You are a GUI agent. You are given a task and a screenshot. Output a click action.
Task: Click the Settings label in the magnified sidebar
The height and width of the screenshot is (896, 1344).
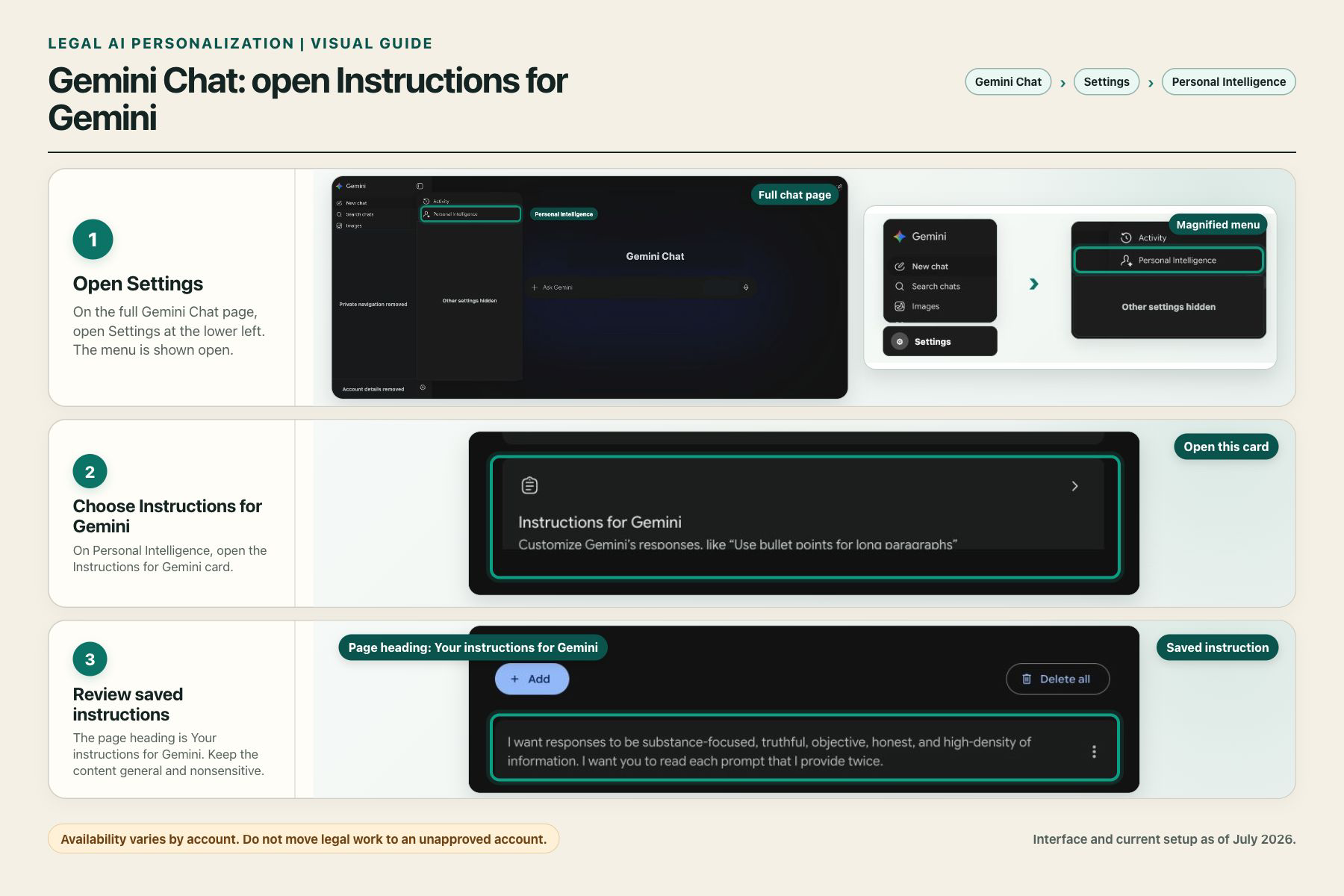pyautogui.click(x=933, y=342)
